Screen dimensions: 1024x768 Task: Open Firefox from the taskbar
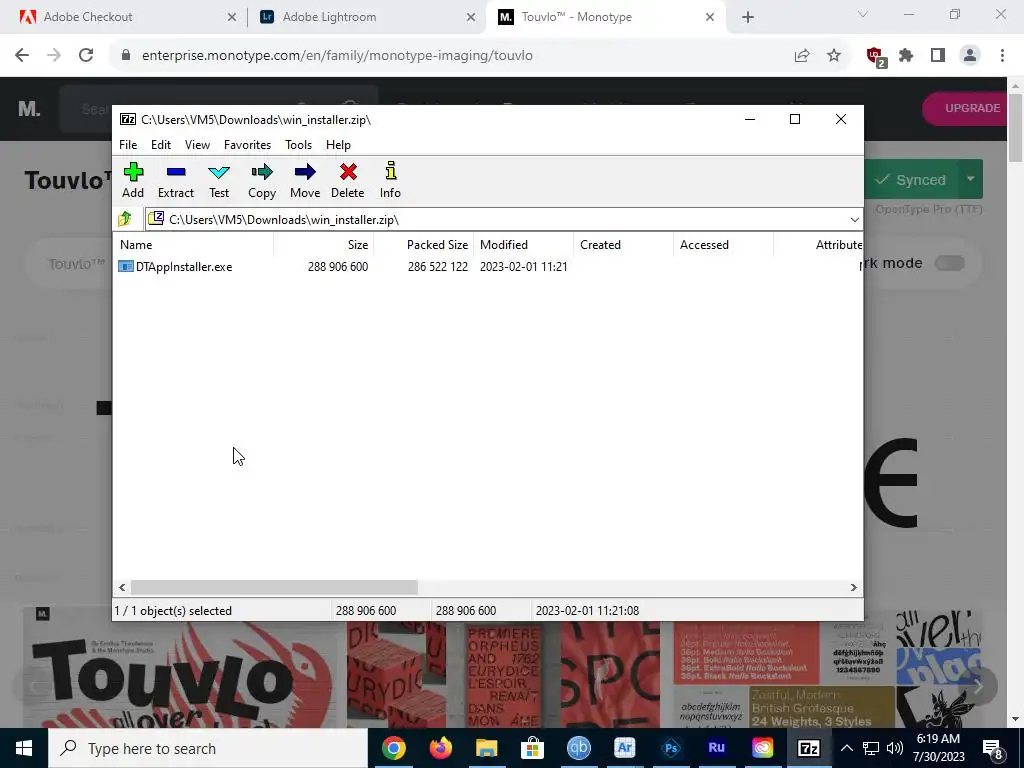pos(440,748)
